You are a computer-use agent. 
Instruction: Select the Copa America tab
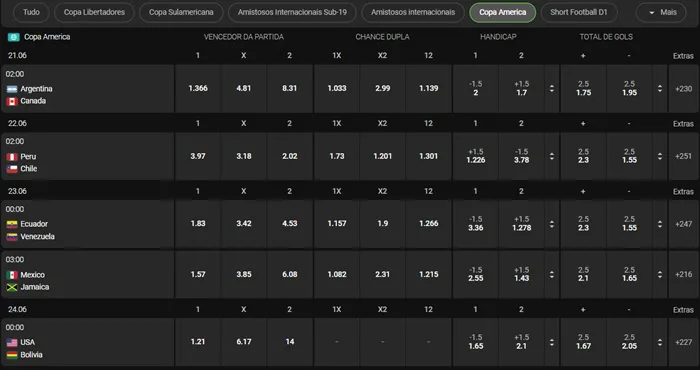[x=503, y=12]
